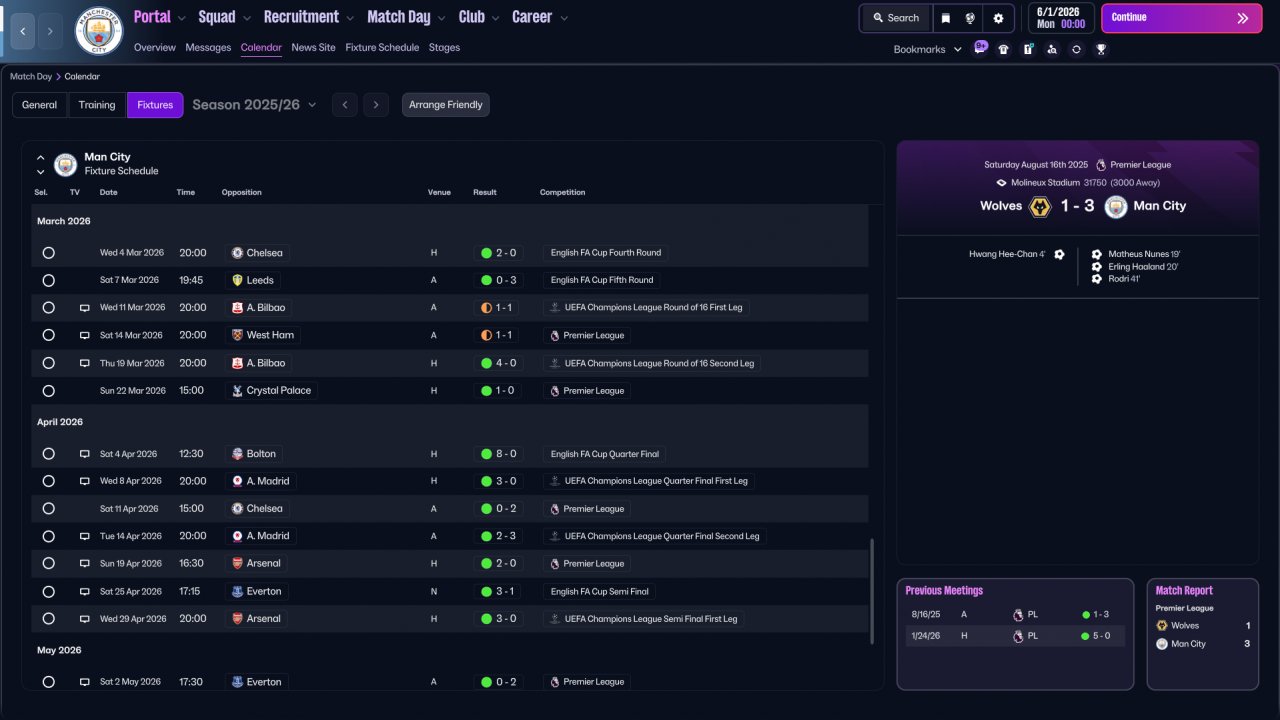1280x720 pixels.
Task: Click the goal ball icon beside Hwang Hee-Chan
Action: click(x=1059, y=254)
